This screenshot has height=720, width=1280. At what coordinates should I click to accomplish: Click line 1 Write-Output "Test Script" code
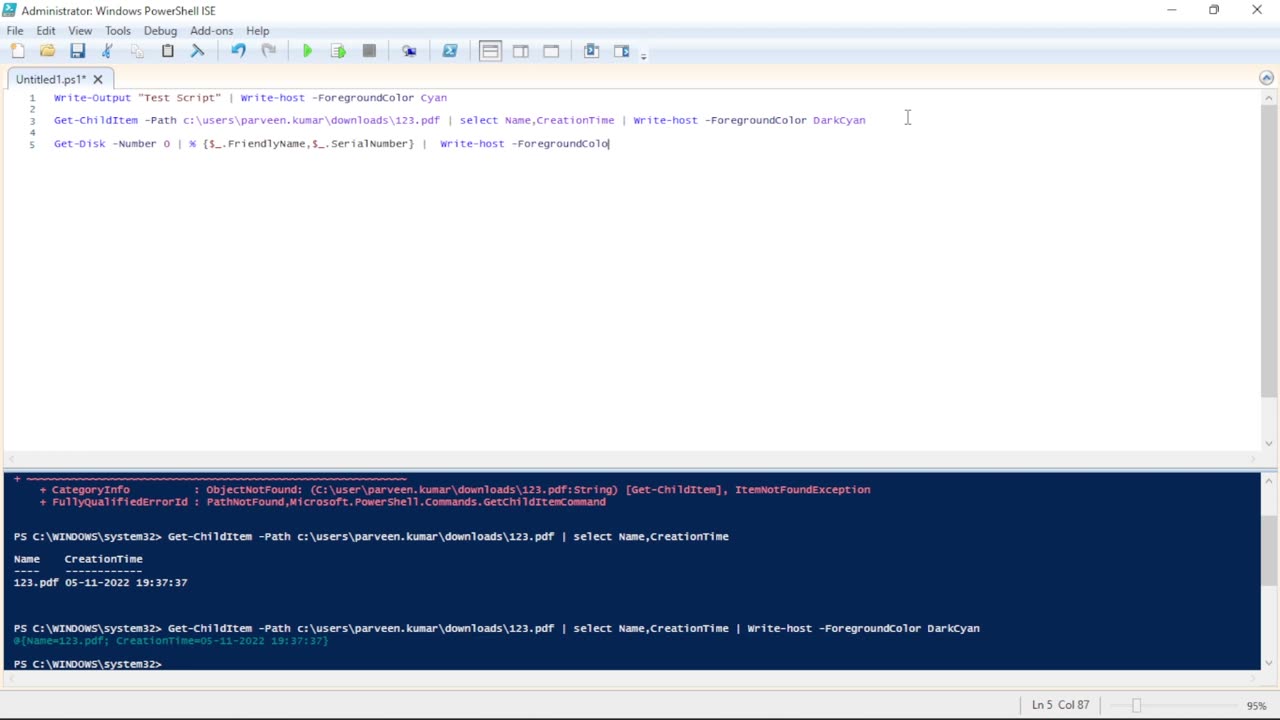[x=137, y=98]
